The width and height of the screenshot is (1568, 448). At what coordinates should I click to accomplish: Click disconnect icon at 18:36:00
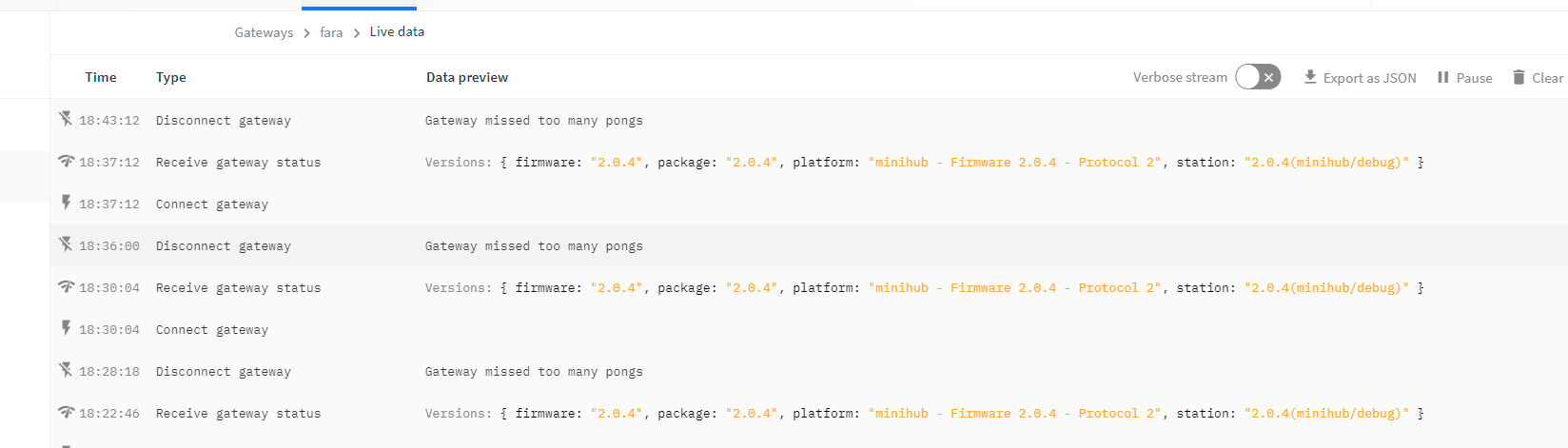coord(66,244)
